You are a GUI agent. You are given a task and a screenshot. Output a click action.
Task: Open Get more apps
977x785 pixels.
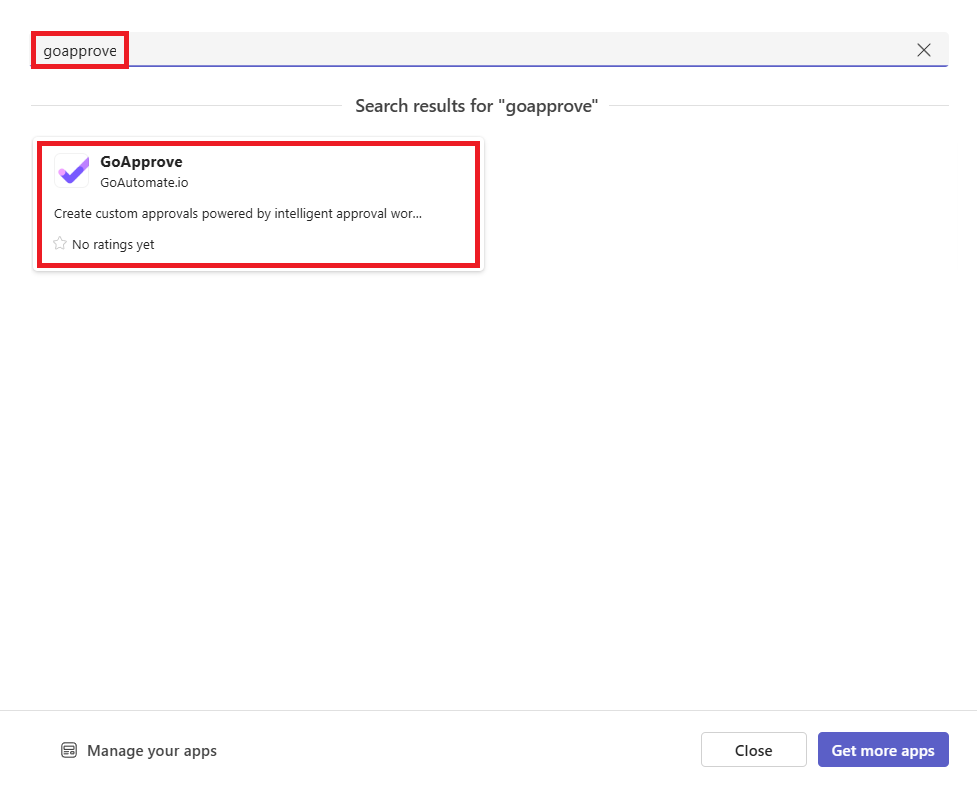882,750
